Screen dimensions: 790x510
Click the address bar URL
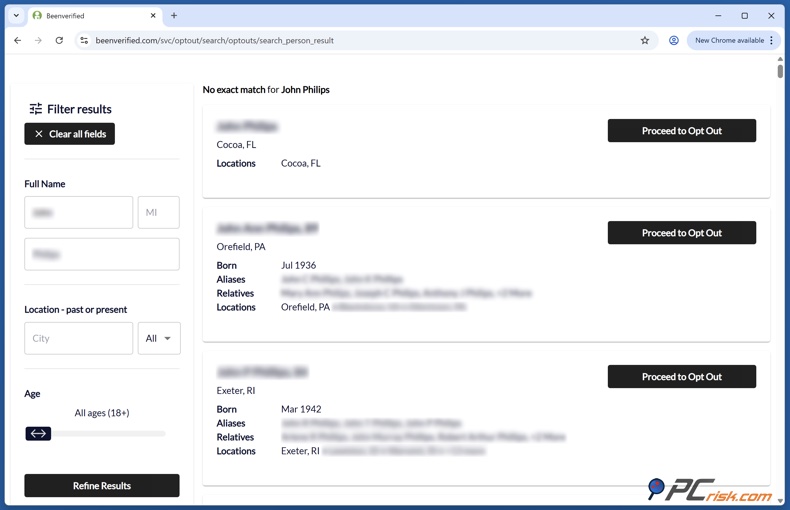[x=215, y=40]
